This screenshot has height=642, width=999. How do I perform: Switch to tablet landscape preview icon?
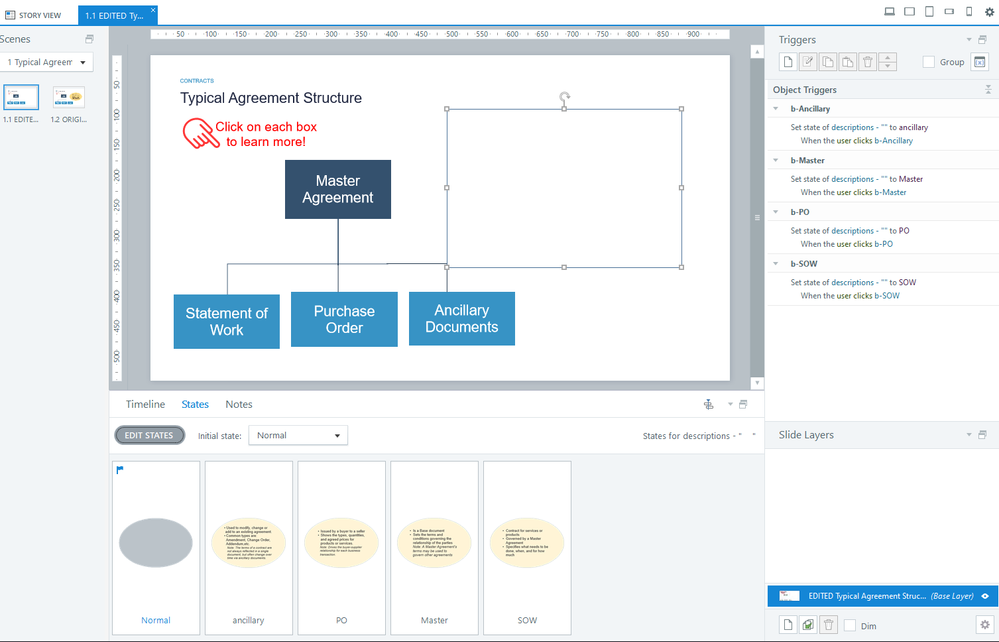coord(910,11)
